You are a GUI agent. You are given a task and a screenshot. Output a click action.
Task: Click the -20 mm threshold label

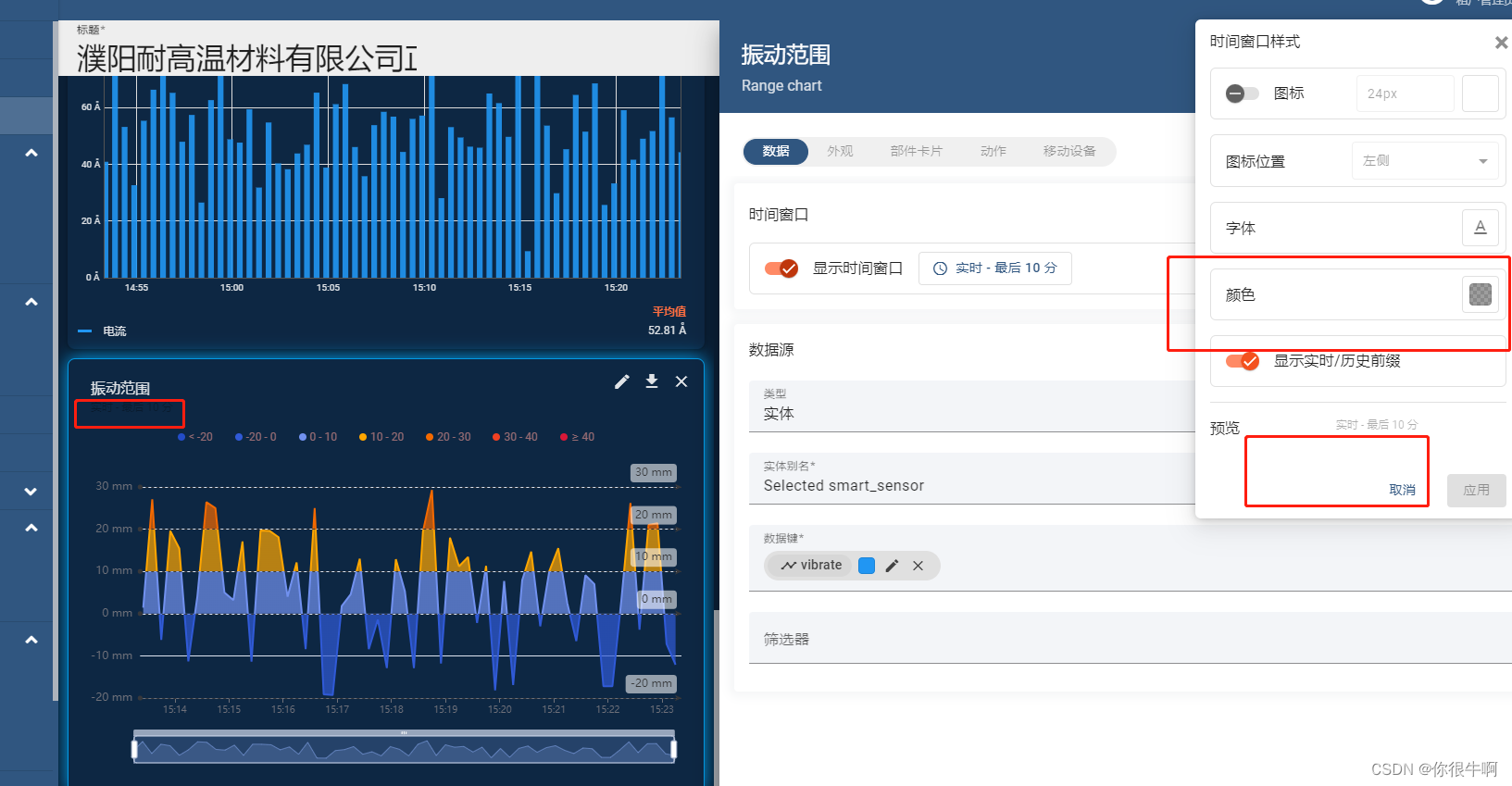[652, 683]
